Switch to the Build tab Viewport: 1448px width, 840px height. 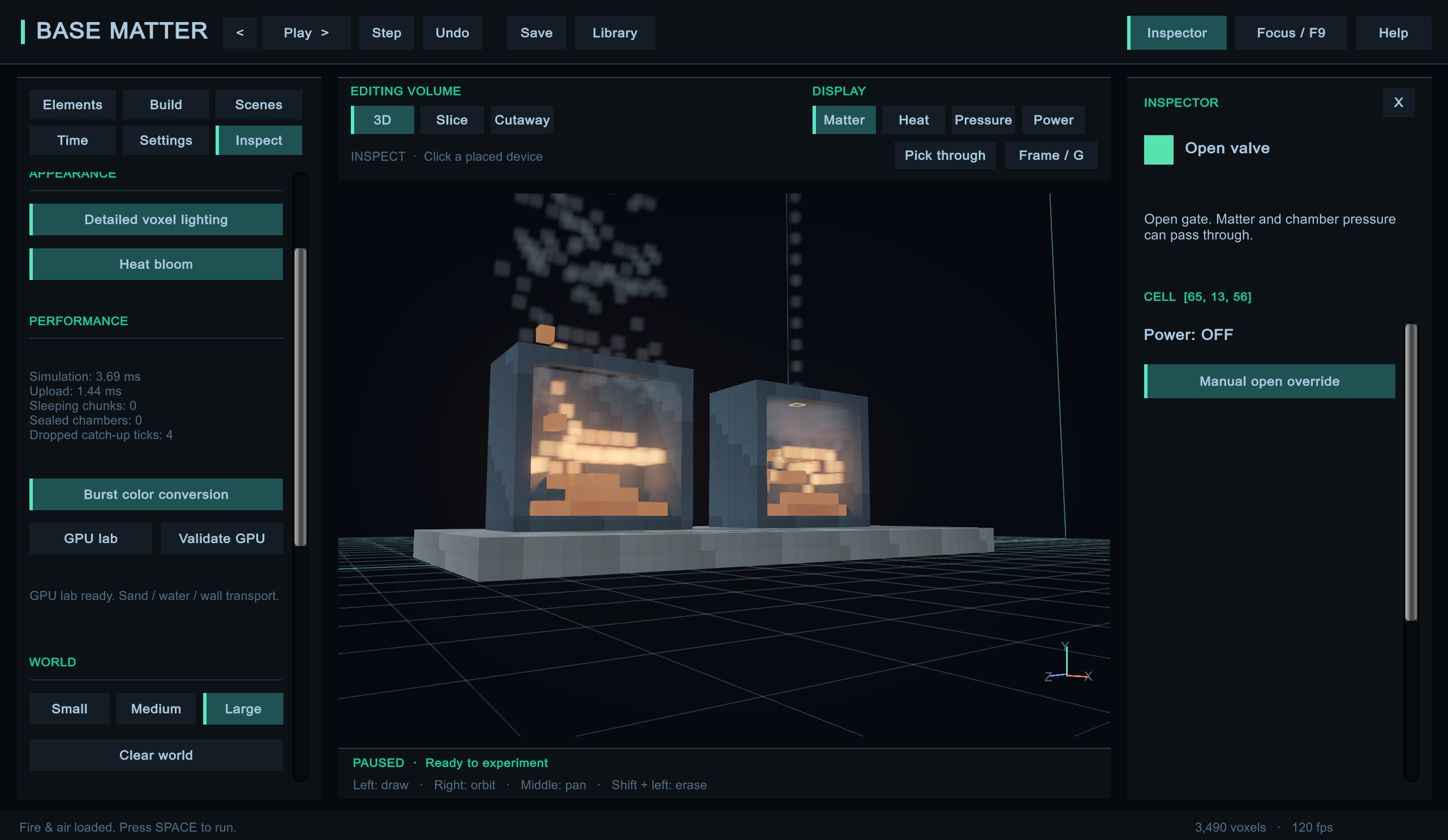[166, 105]
